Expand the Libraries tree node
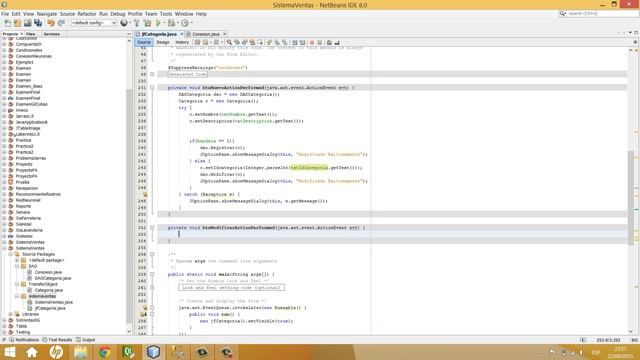This screenshot has height=360, width=640. tap(11, 314)
